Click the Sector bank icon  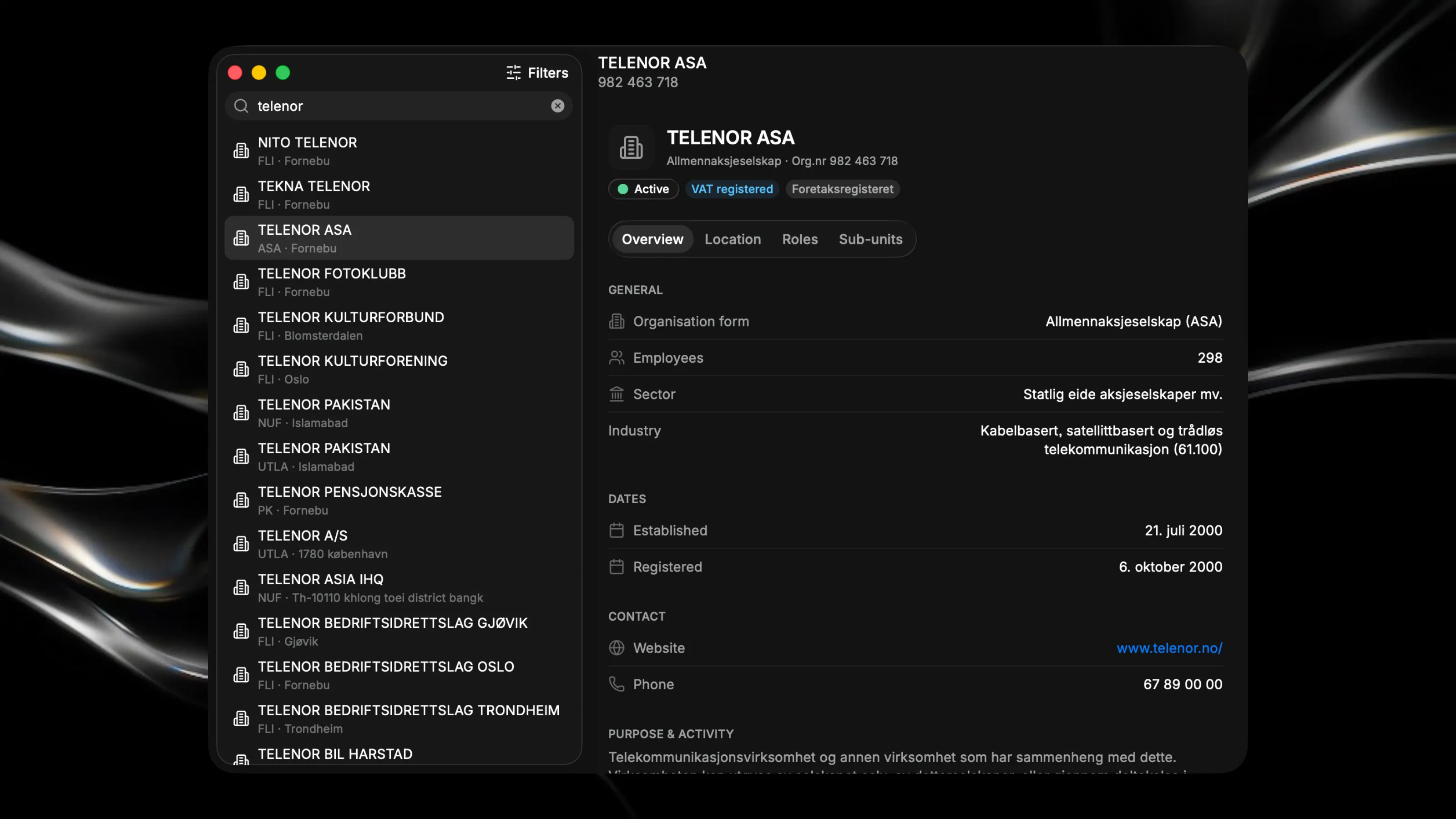616,394
